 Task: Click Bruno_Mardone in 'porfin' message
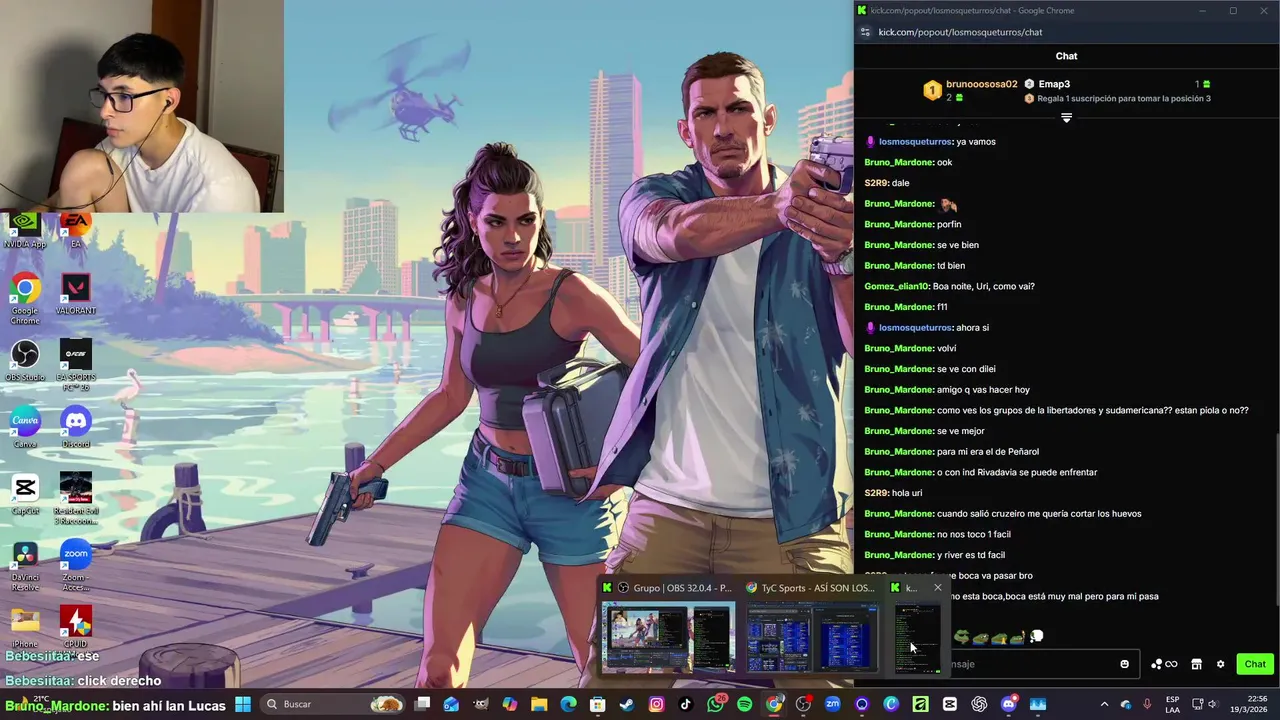tap(898, 224)
